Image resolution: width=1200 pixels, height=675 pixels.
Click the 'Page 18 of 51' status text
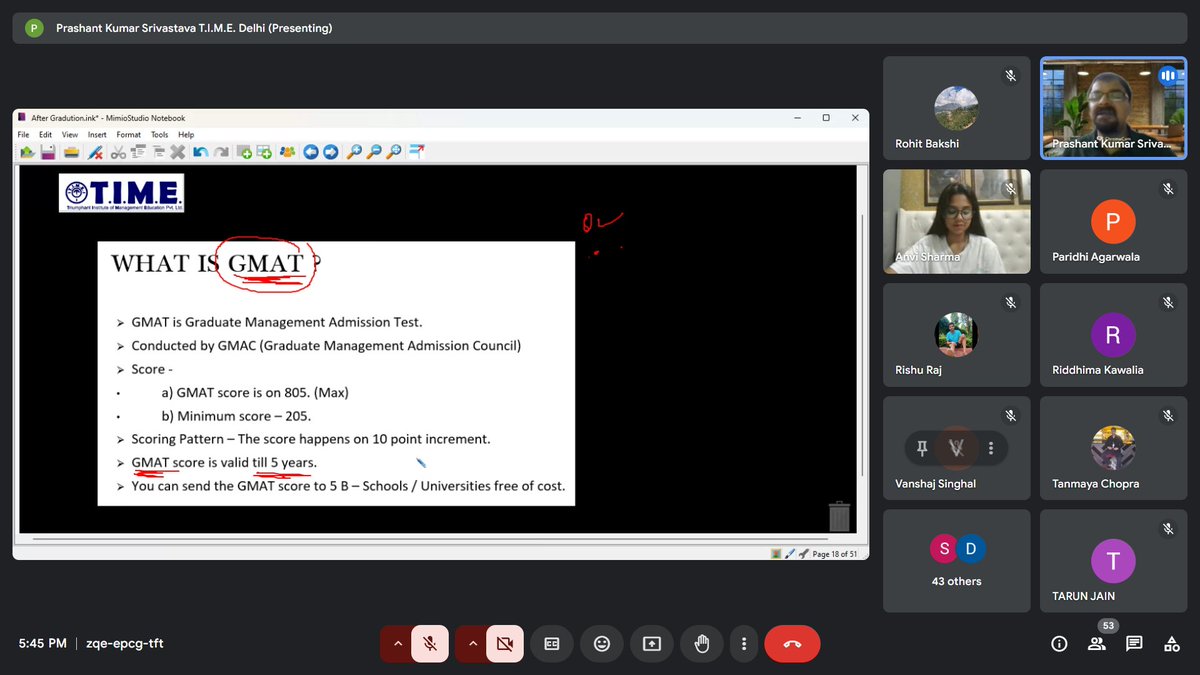[835, 554]
